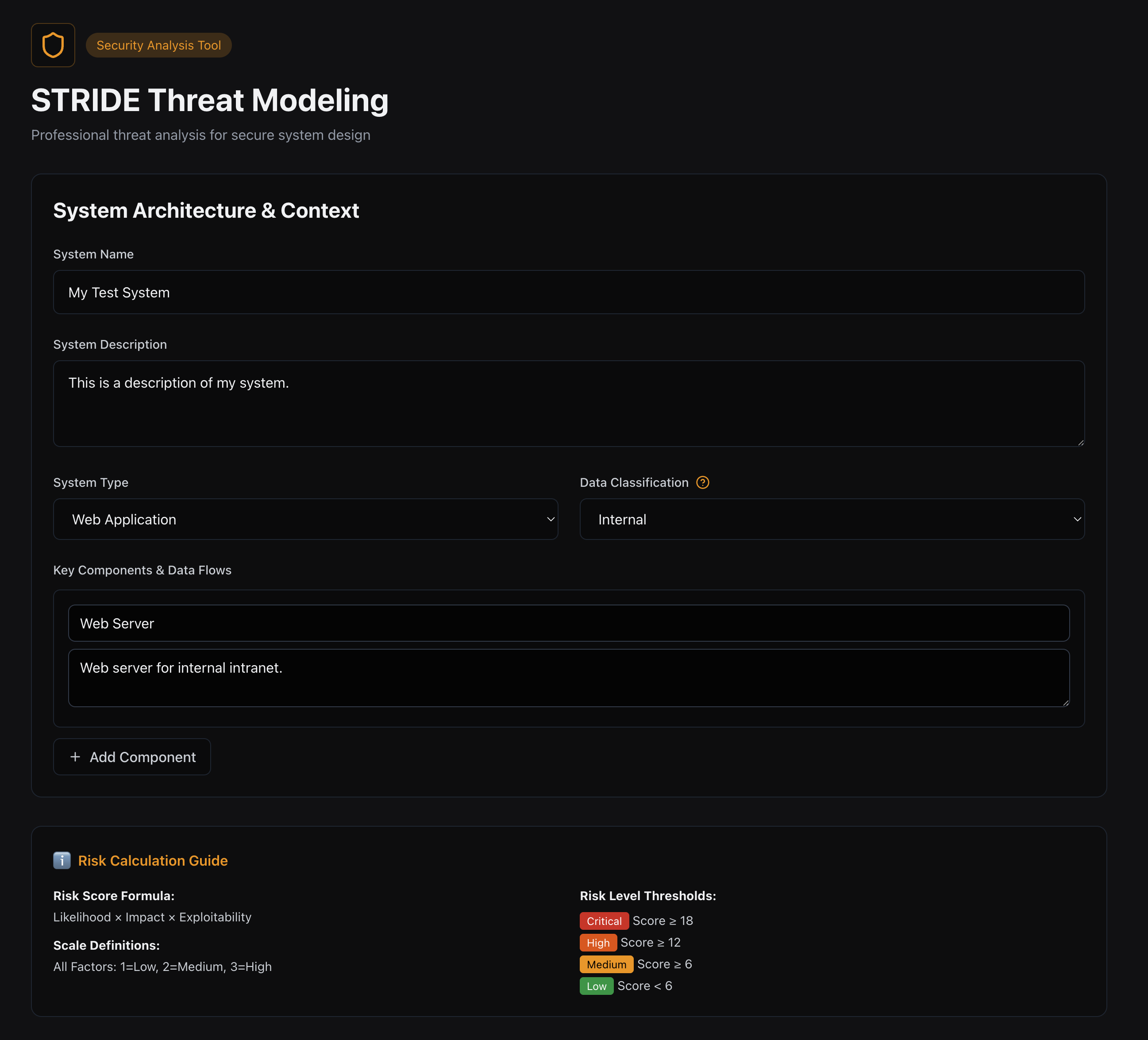Image resolution: width=1148 pixels, height=1040 pixels.
Task: Open the System Type dropdown
Action: (305, 520)
